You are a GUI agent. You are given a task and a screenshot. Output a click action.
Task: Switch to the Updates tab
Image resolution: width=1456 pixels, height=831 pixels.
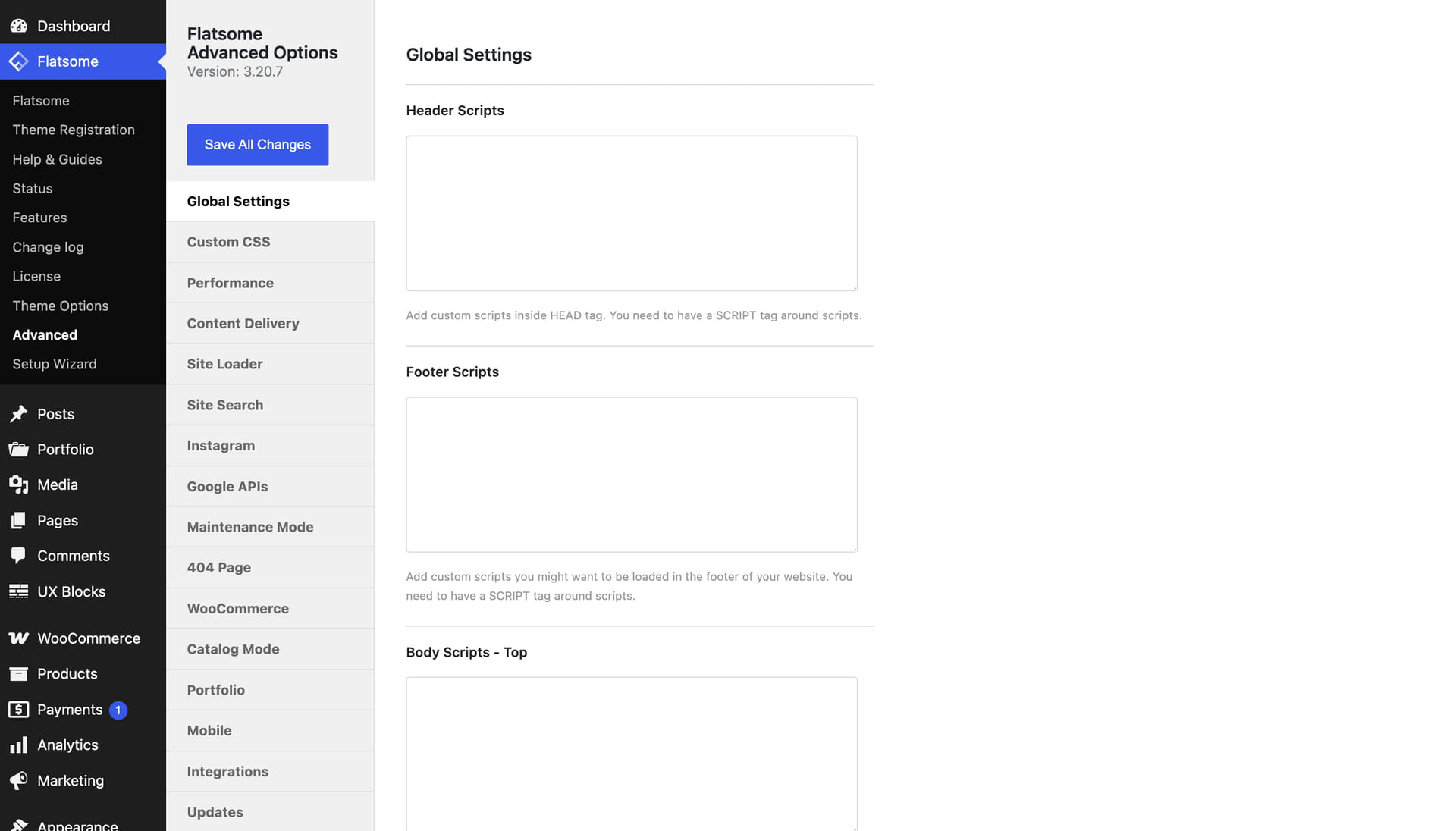[270, 812]
